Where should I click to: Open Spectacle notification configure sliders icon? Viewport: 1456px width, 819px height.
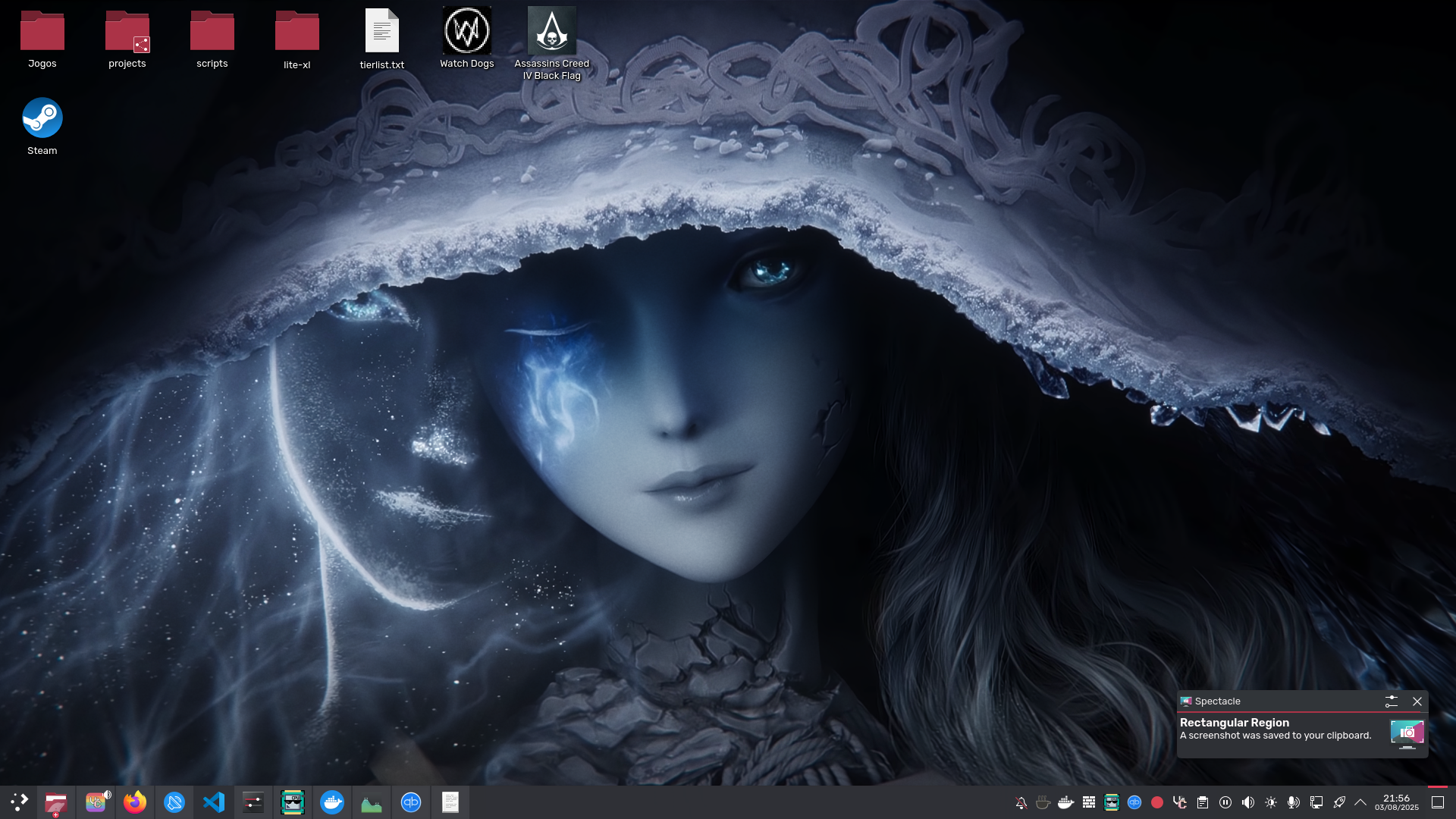click(x=1392, y=701)
